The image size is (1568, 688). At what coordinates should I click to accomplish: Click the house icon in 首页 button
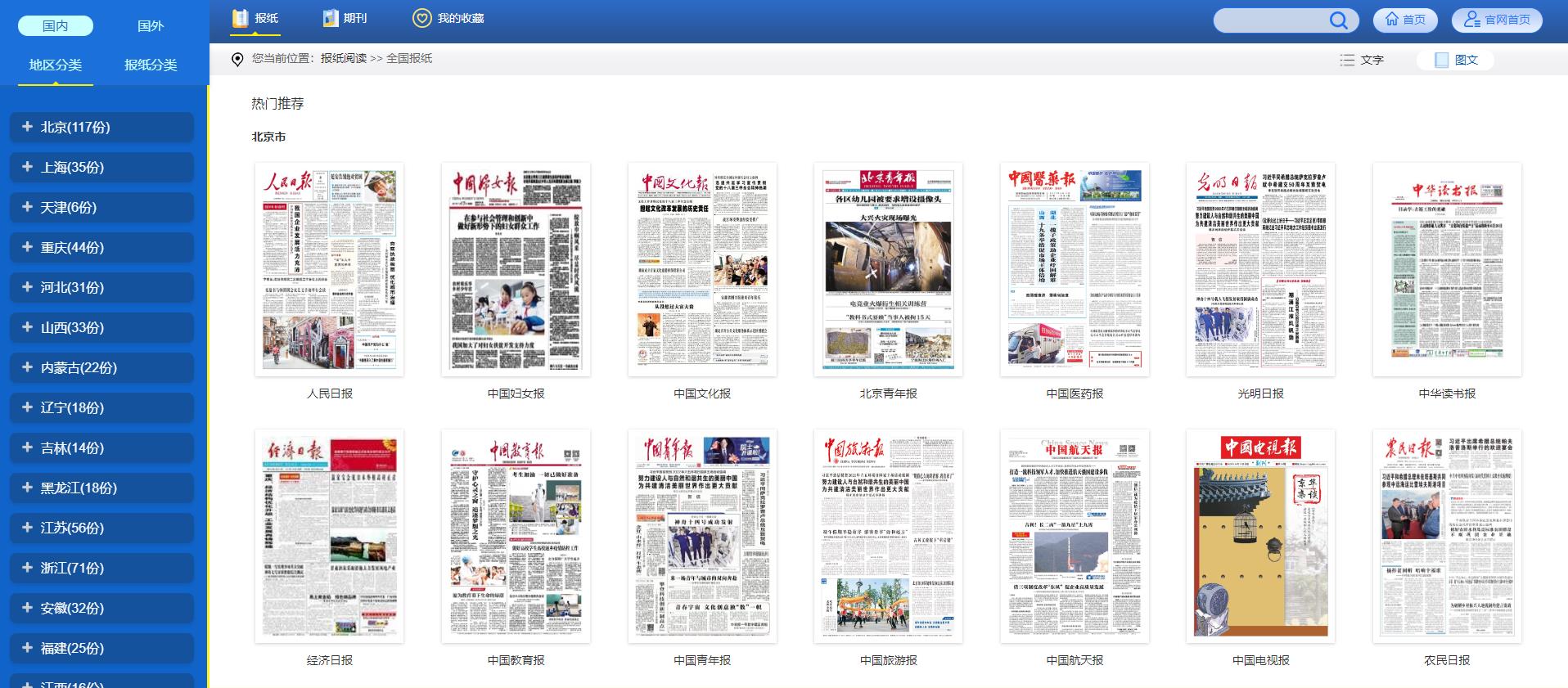click(x=1391, y=19)
